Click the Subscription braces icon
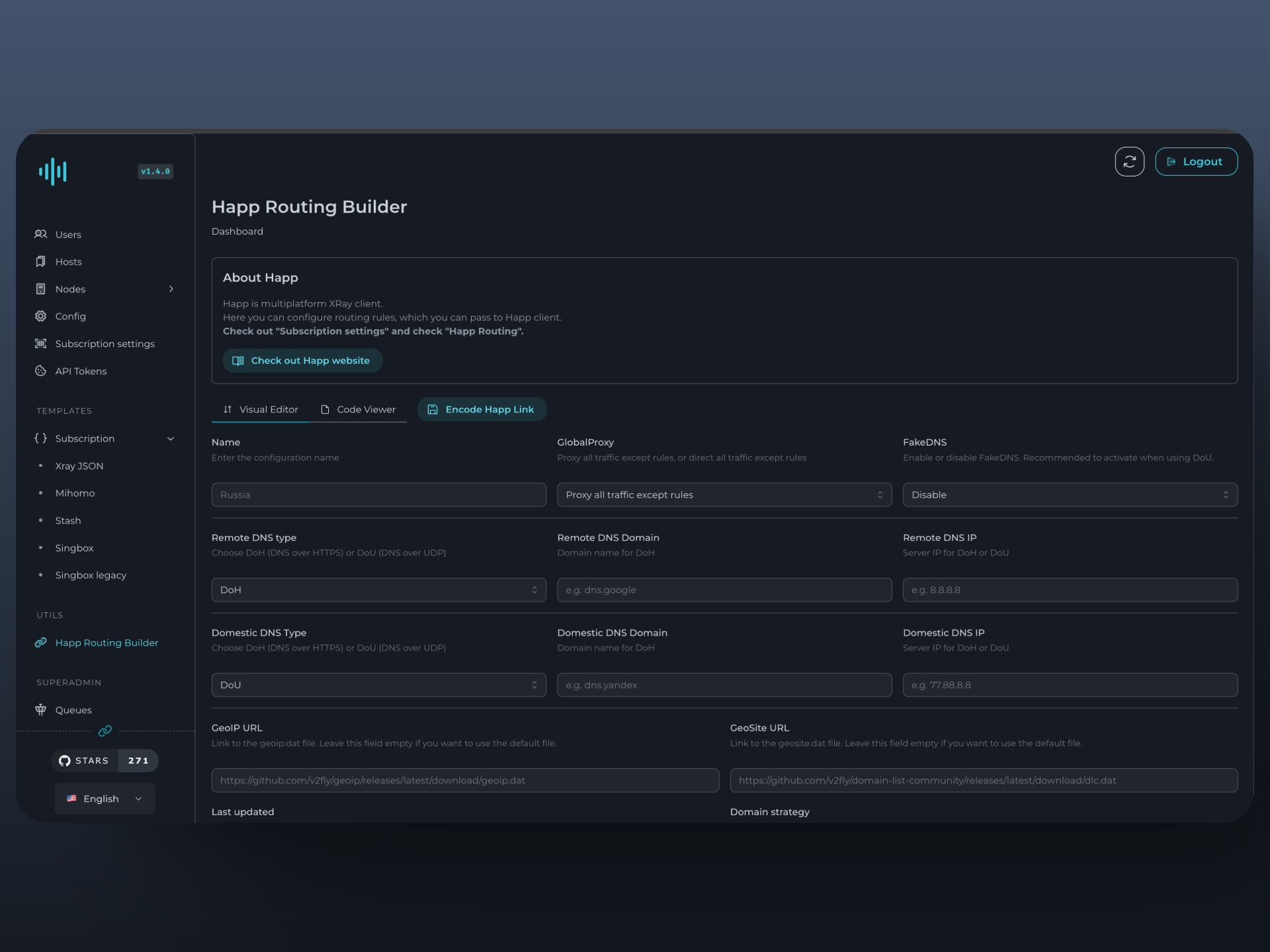The image size is (1270, 952). 41,438
